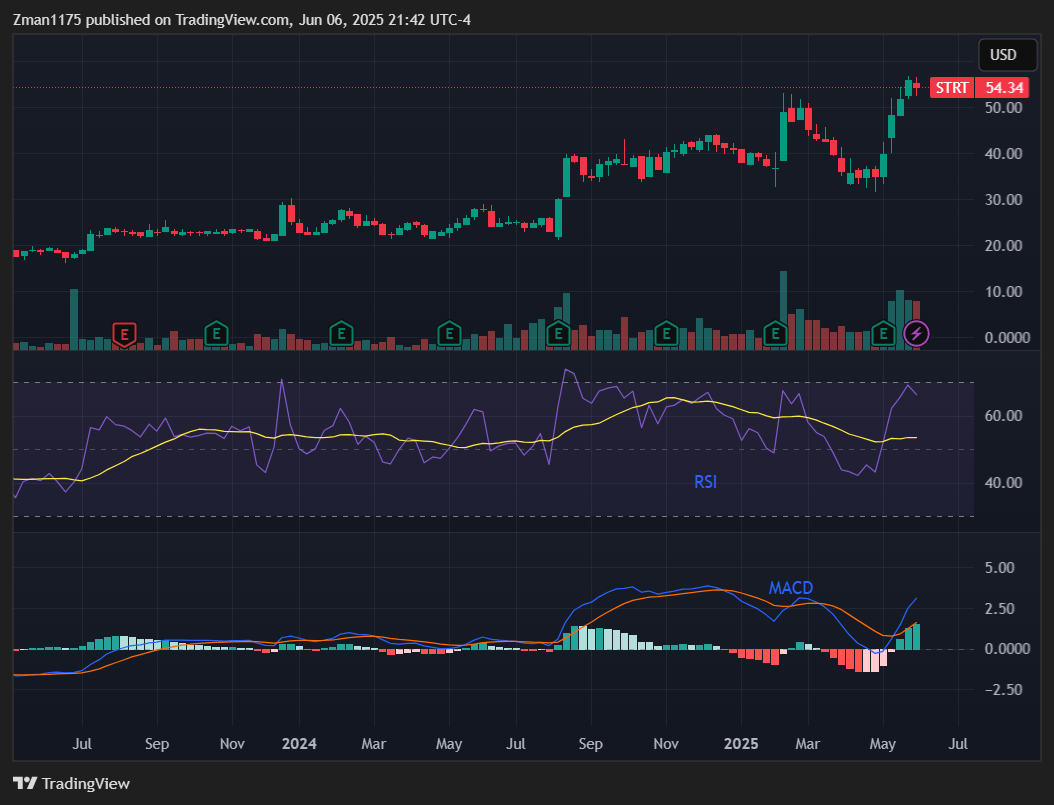
Task: Select the earnings icon near November 2024
Action: click(x=665, y=335)
